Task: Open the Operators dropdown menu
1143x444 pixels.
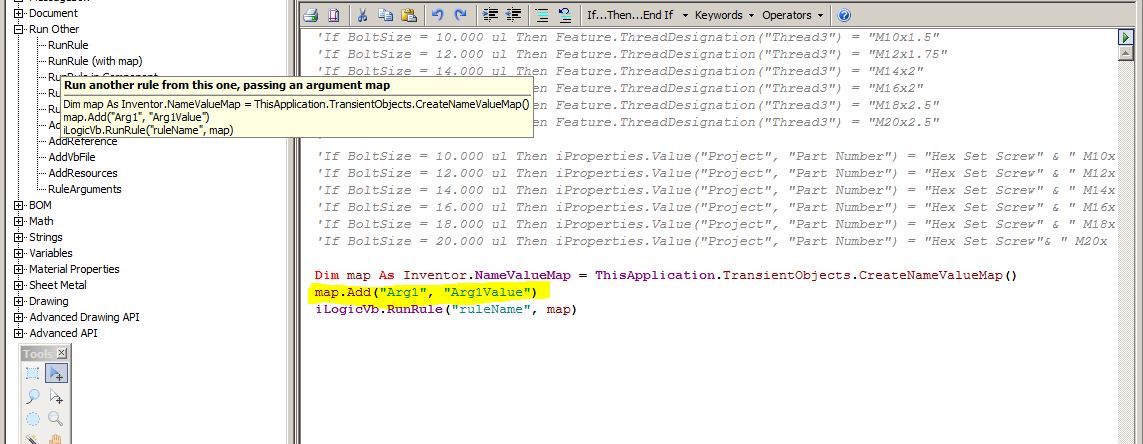Action: click(793, 15)
